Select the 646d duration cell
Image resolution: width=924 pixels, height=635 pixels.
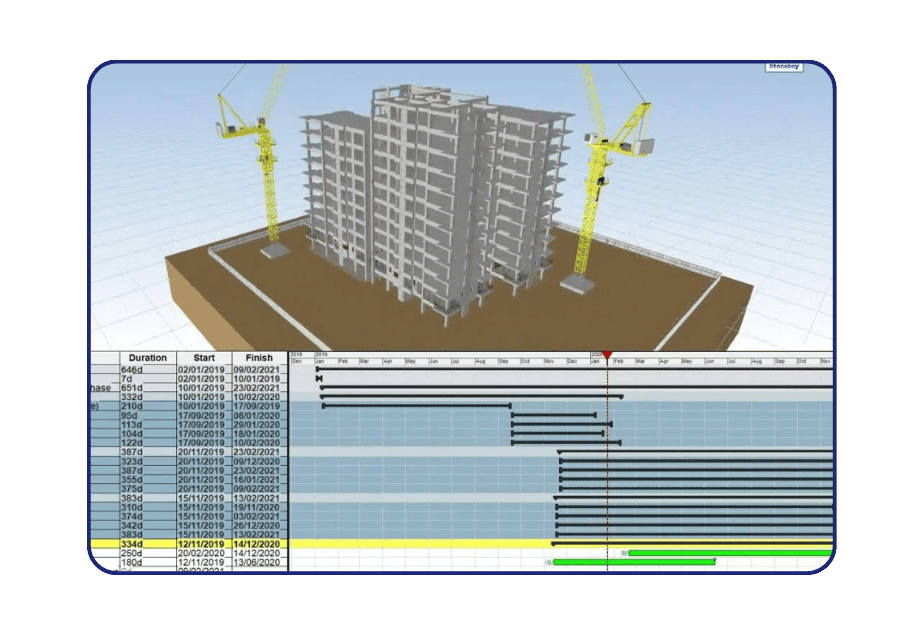pyautogui.click(x=132, y=369)
